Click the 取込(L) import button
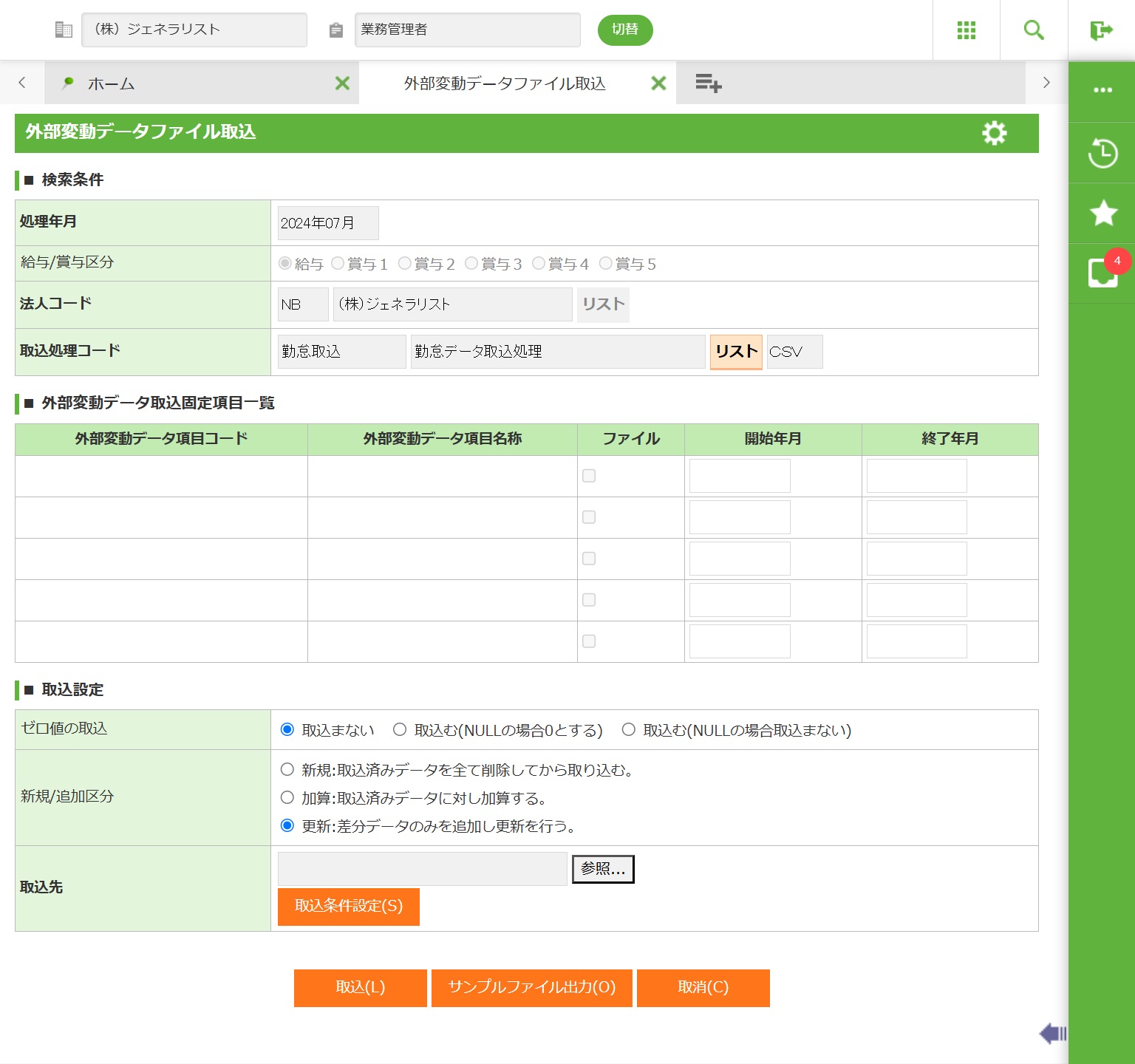 click(x=360, y=988)
